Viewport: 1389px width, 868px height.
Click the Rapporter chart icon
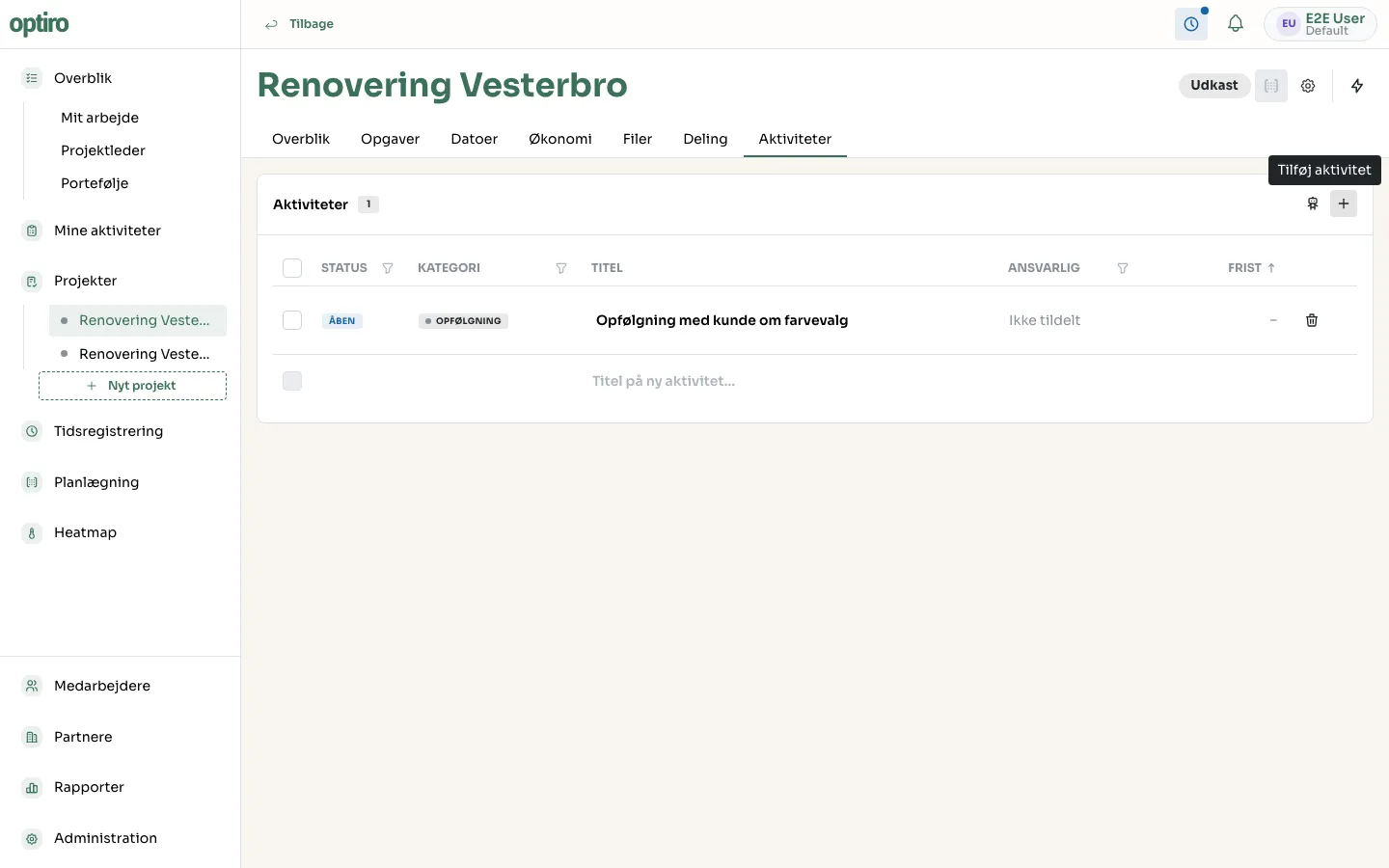click(x=32, y=787)
